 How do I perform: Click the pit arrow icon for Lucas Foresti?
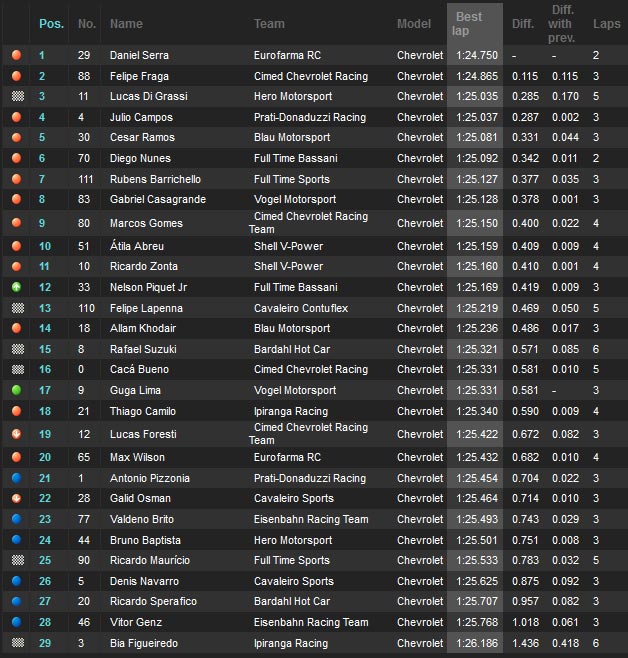(16, 433)
